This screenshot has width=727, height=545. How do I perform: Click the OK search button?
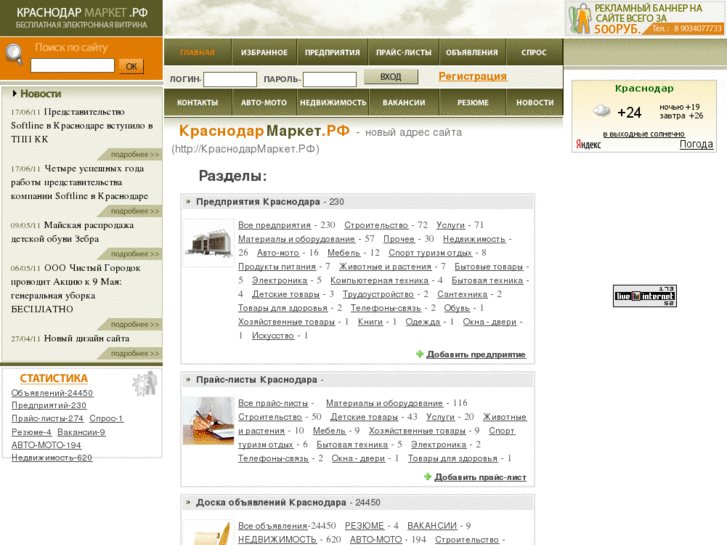click(x=131, y=66)
